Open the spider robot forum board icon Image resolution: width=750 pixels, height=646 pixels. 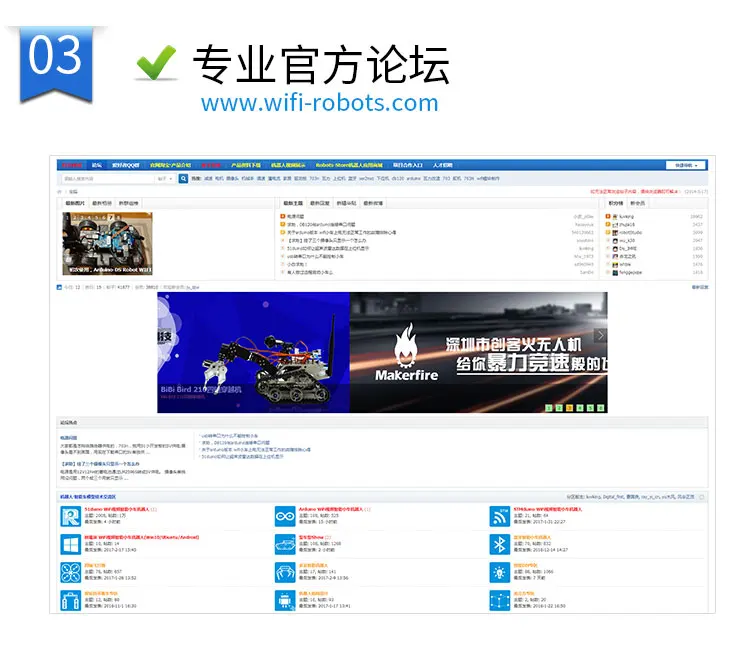click(285, 572)
